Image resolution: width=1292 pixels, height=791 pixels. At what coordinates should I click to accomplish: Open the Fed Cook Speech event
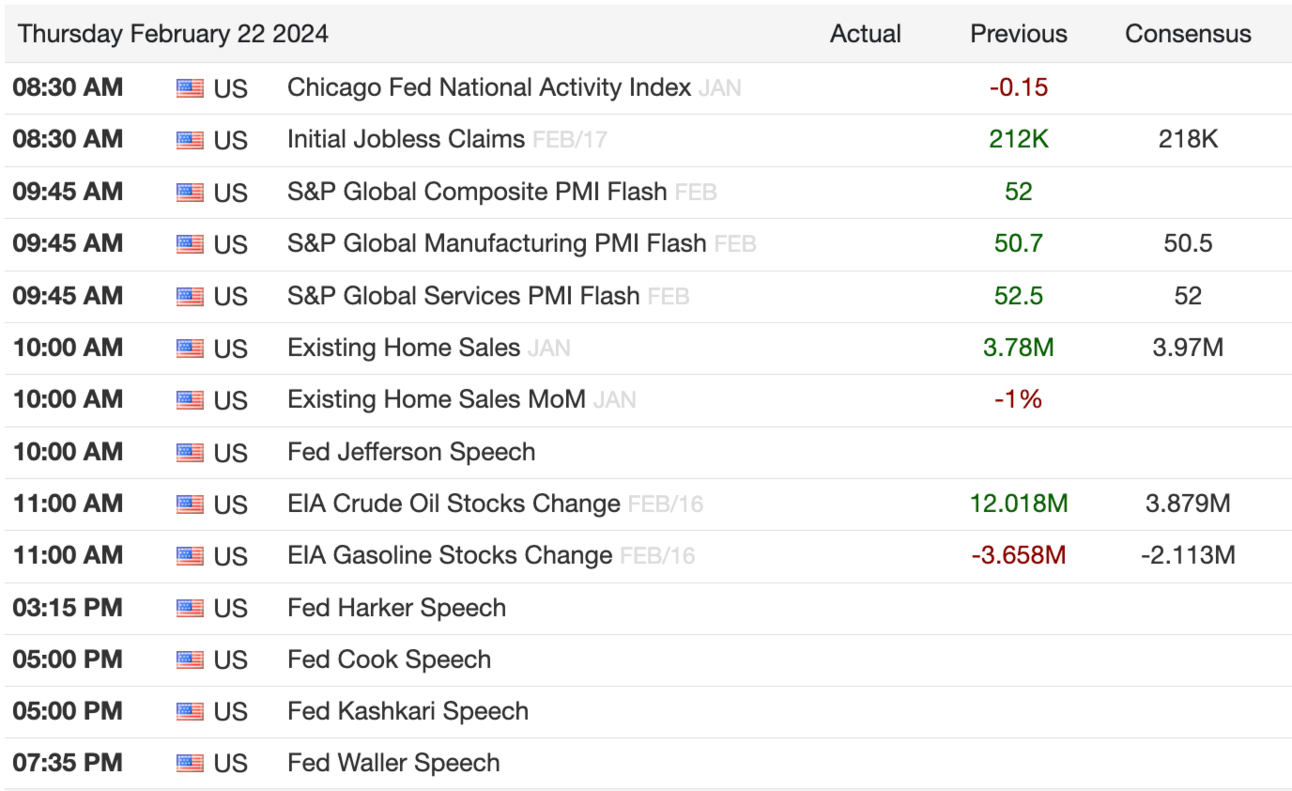[x=389, y=660]
